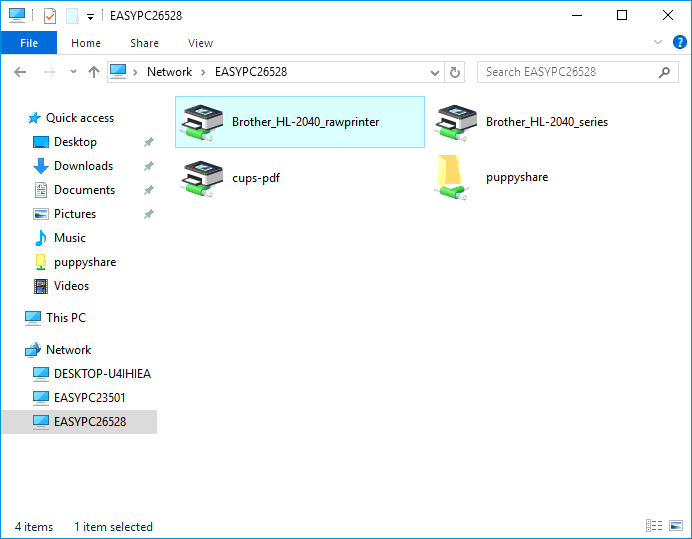Open Help with the question mark icon
This screenshot has height=539, width=692.
click(680, 42)
